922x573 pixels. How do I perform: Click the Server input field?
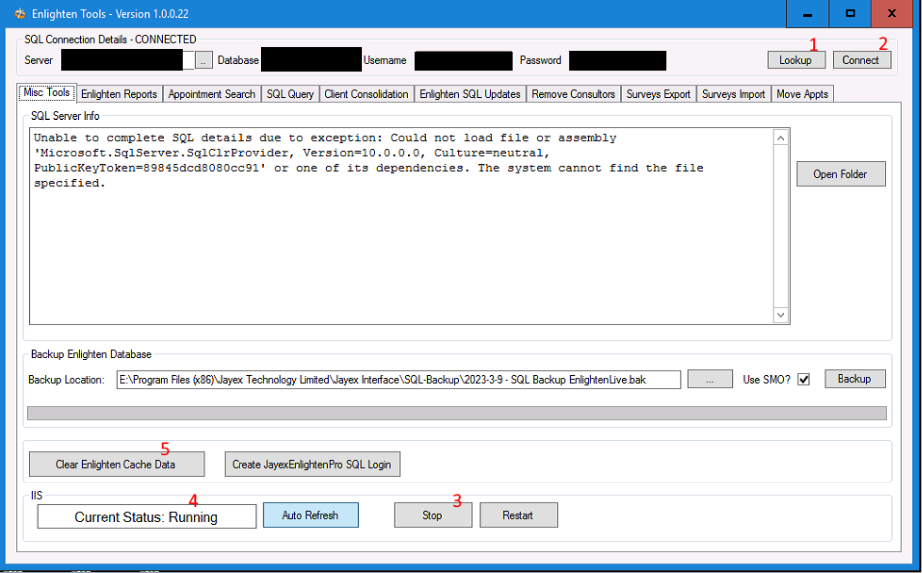tap(127, 60)
